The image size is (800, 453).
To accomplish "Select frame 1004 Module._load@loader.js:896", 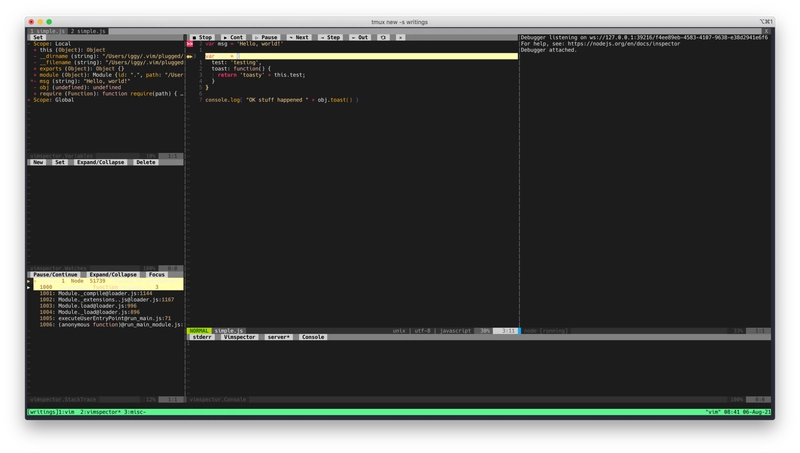I will coord(89,312).
